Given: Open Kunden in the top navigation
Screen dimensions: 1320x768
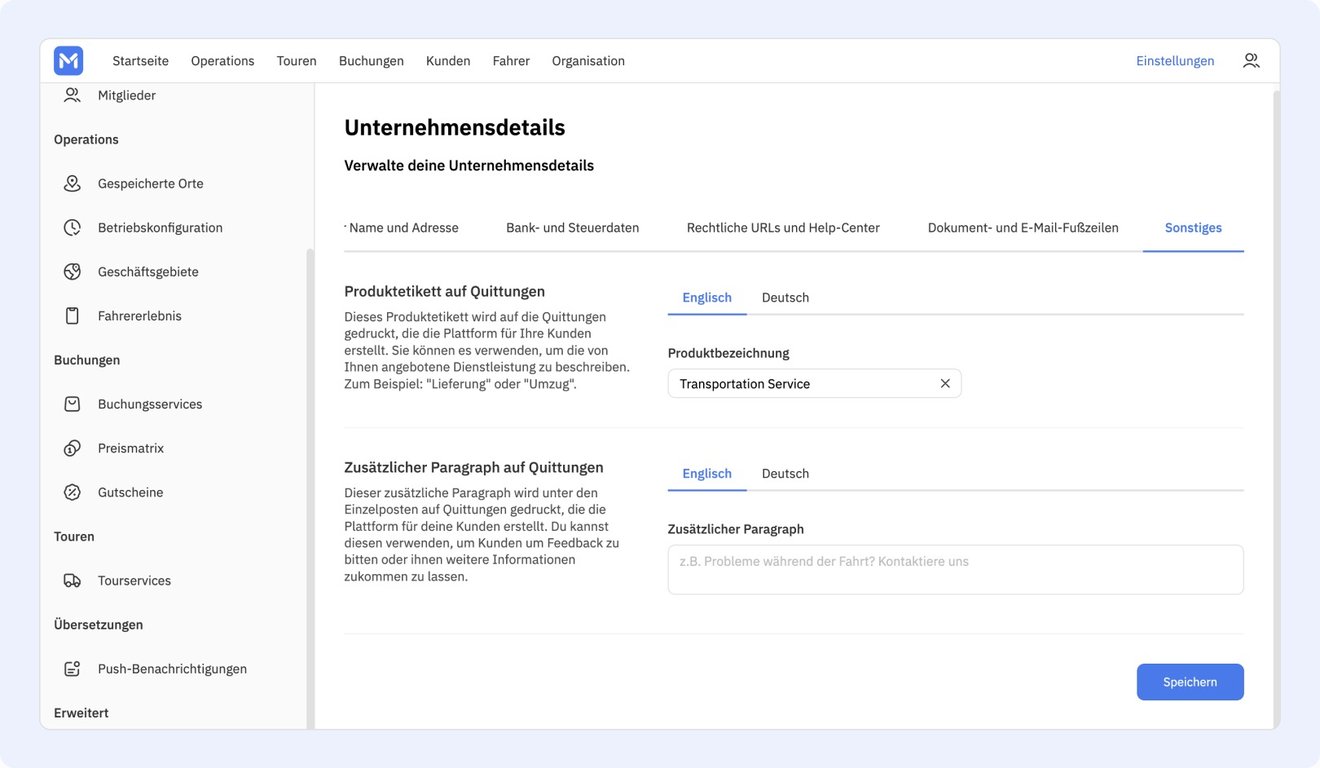Looking at the screenshot, I should (x=448, y=61).
